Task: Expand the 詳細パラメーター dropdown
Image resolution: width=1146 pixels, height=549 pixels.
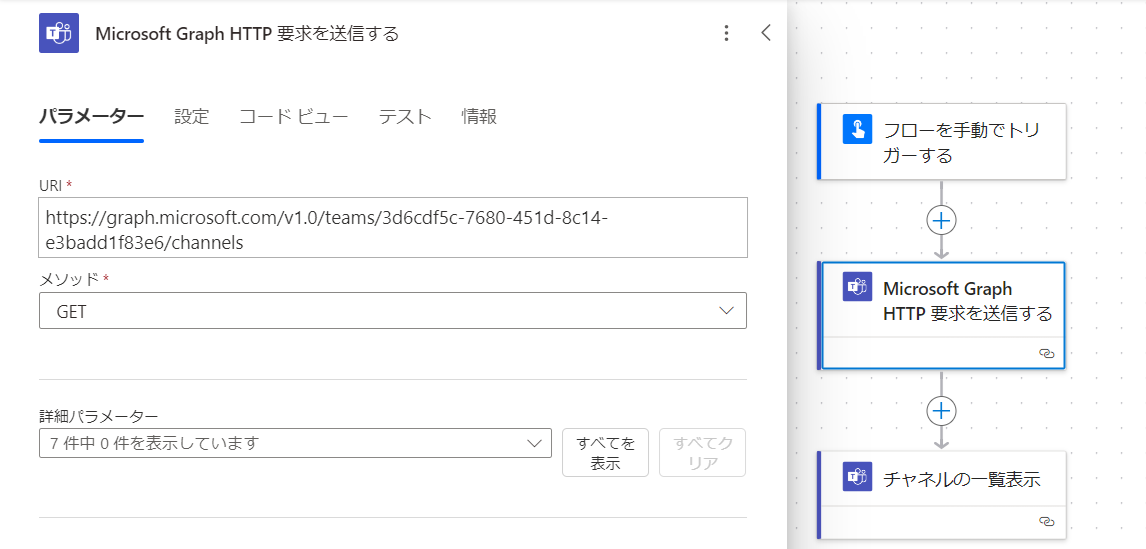Action: click(x=295, y=443)
